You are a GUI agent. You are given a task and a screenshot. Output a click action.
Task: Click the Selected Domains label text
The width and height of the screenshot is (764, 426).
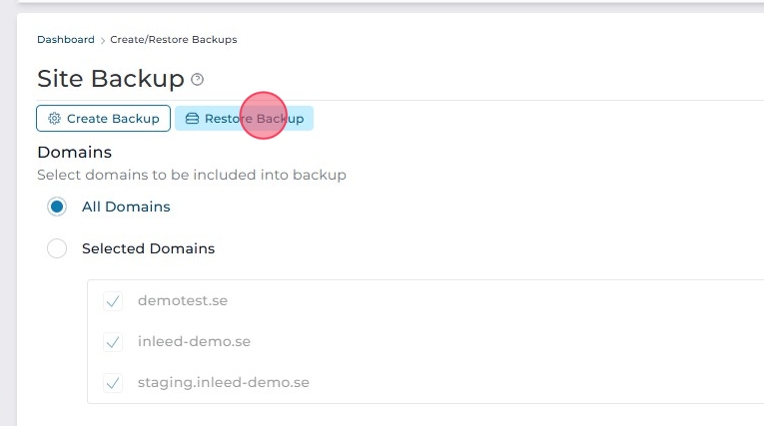(x=148, y=249)
